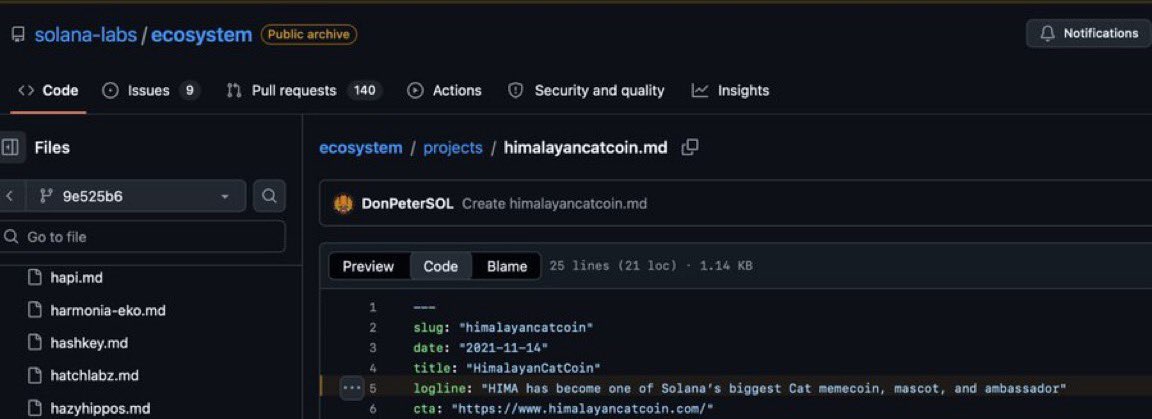Click the repository icon beside solana-labs
Viewport: 1152px width, 419px height.
(x=17, y=34)
